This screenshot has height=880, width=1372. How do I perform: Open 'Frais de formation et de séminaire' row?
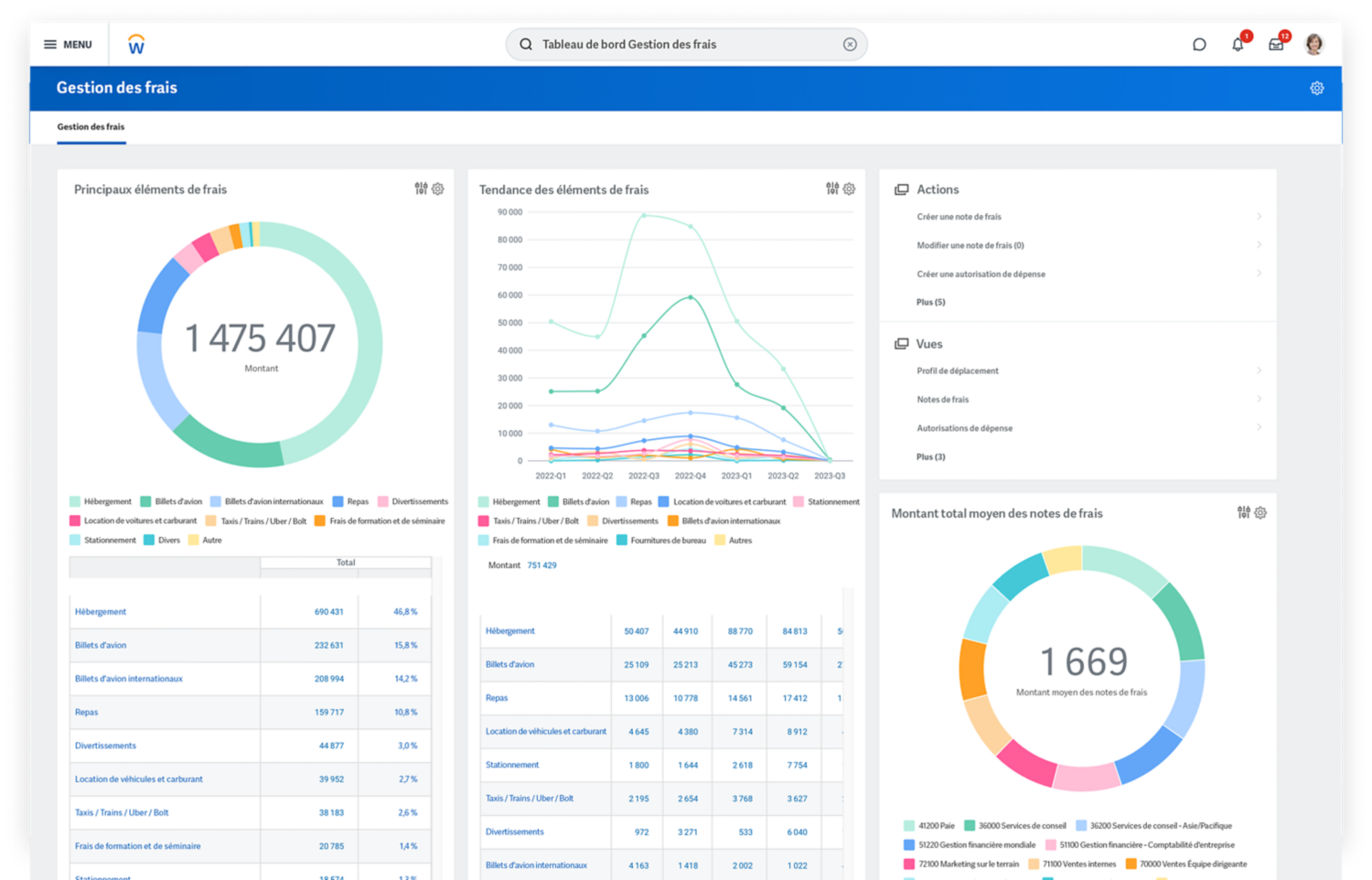pyautogui.click(x=137, y=846)
